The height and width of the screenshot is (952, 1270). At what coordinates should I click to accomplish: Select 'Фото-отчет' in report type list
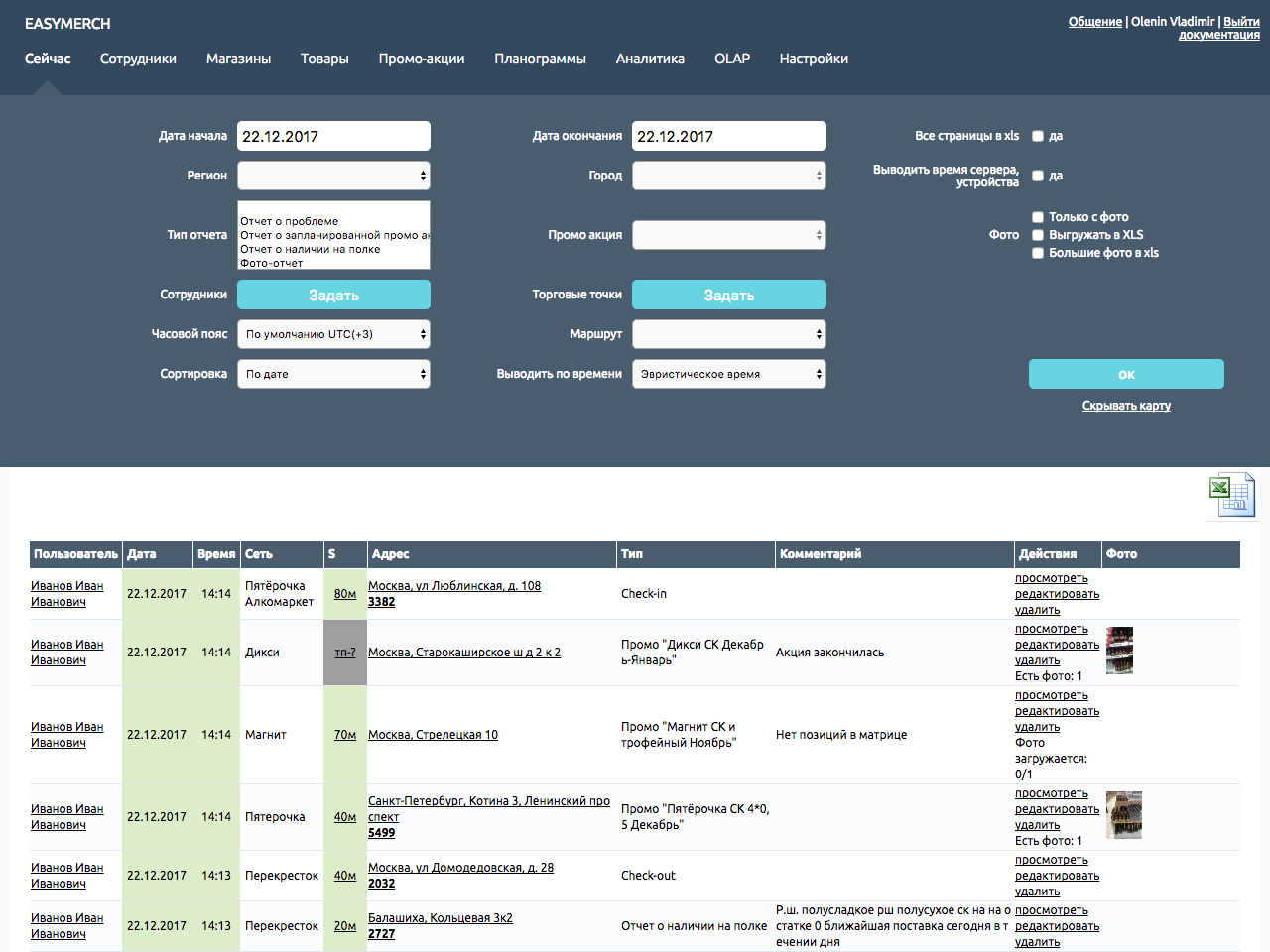[x=272, y=263]
